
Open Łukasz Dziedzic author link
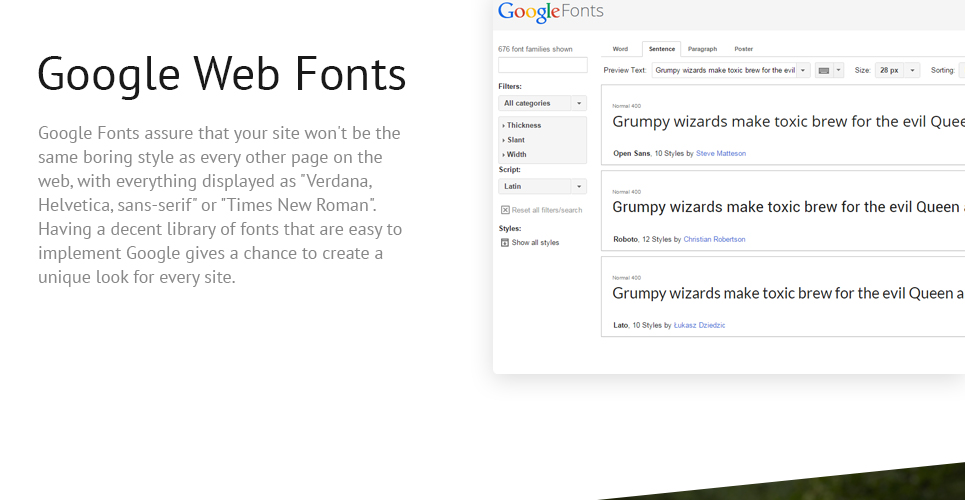699,325
